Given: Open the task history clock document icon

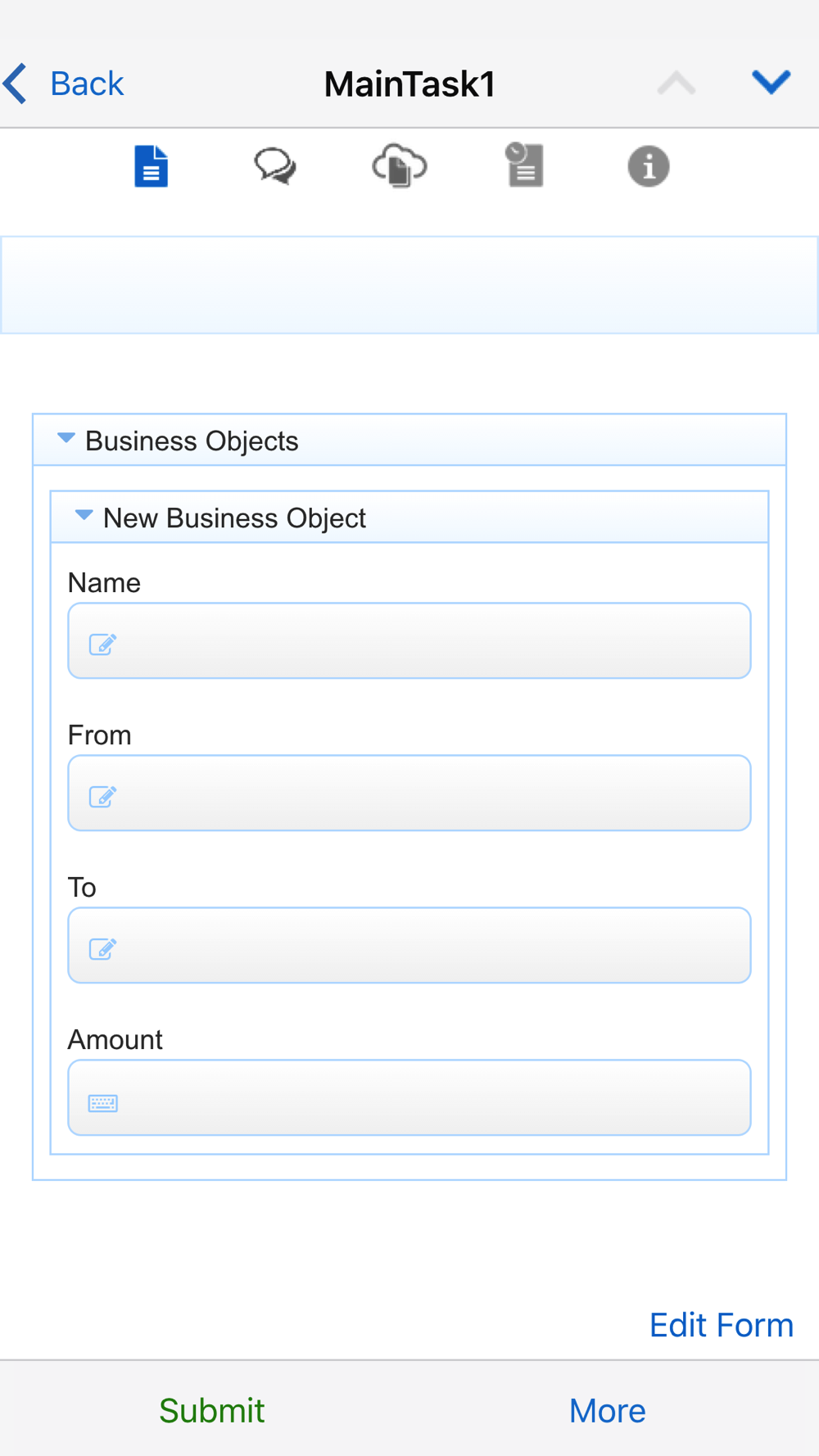Looking at the screenshot, I should coord(524,165).
